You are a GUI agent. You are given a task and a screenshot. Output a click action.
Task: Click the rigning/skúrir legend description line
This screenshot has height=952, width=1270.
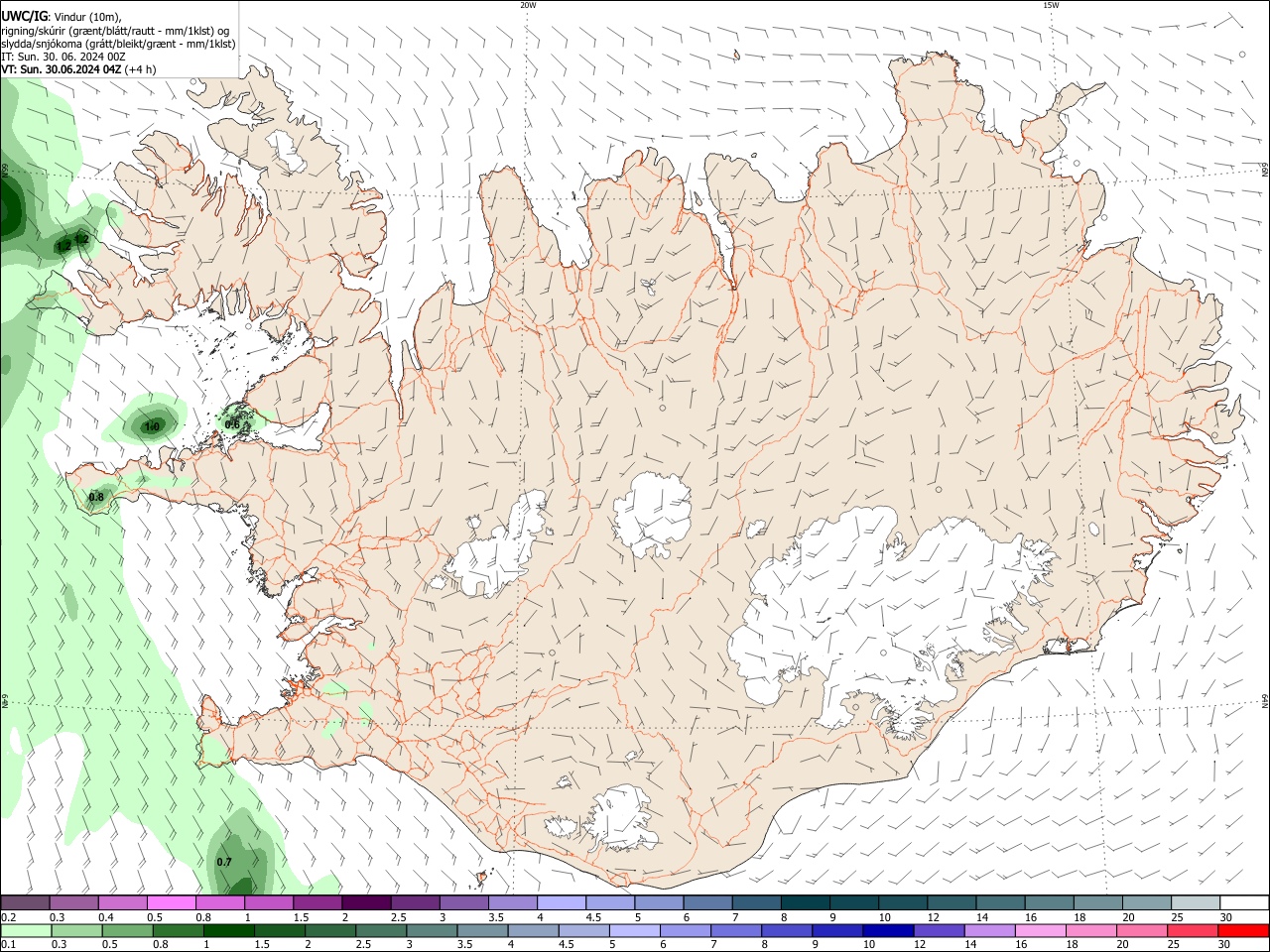click(115, 31)
